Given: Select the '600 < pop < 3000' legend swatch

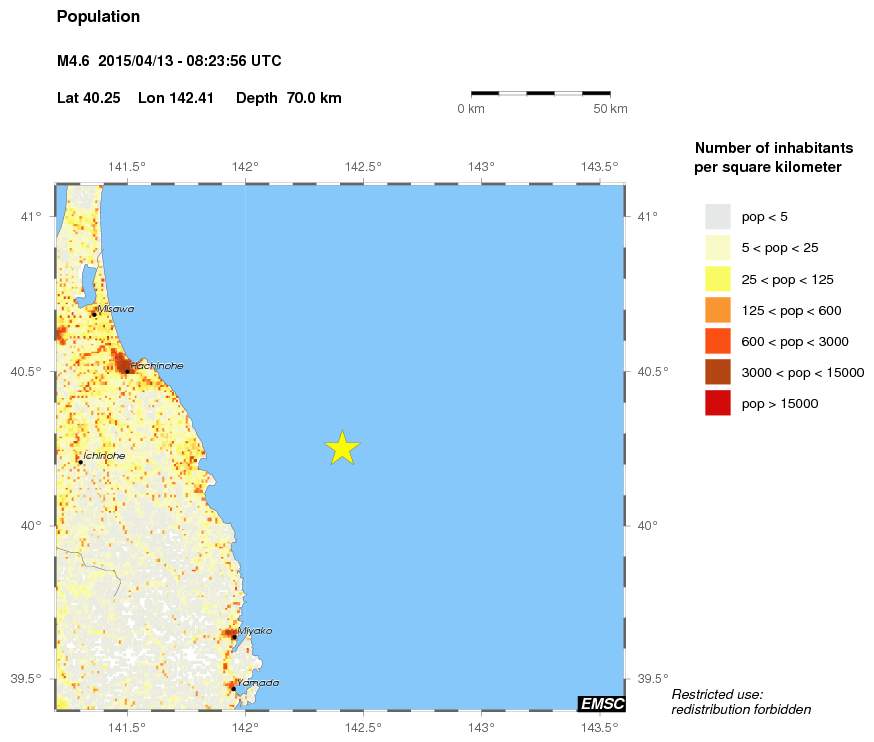Looking at the screenshot, I should tap(718, 341).
